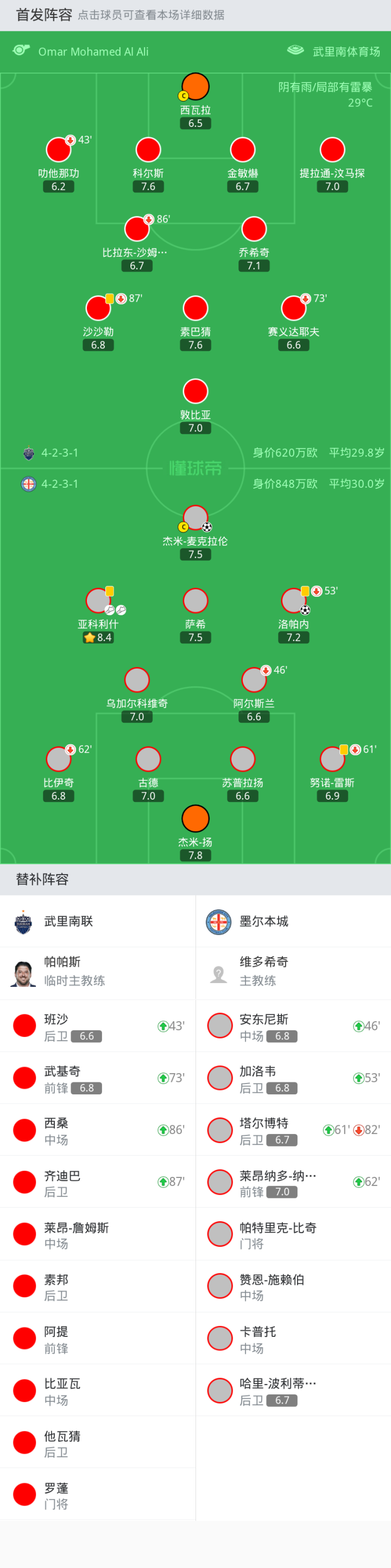Viewport: 391px width, 1568px height.
Task: Click the 墨尔本城 team crest in the substitutes list
Action: click(219, 922)
